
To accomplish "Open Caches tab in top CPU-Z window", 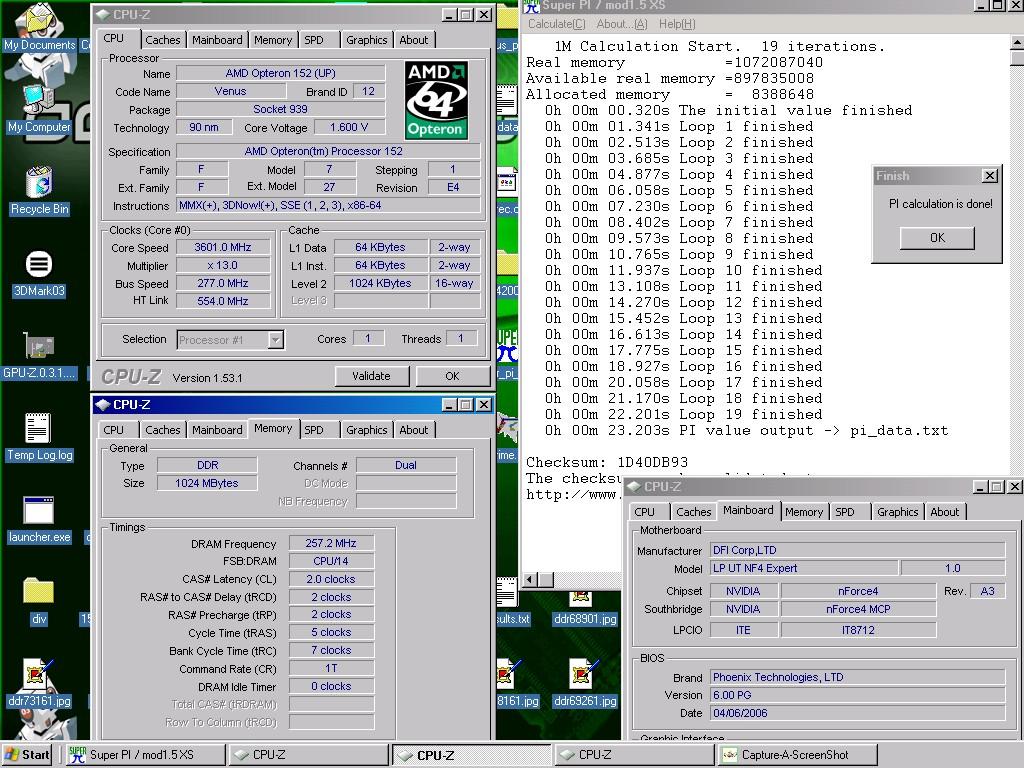I will 163,40.
